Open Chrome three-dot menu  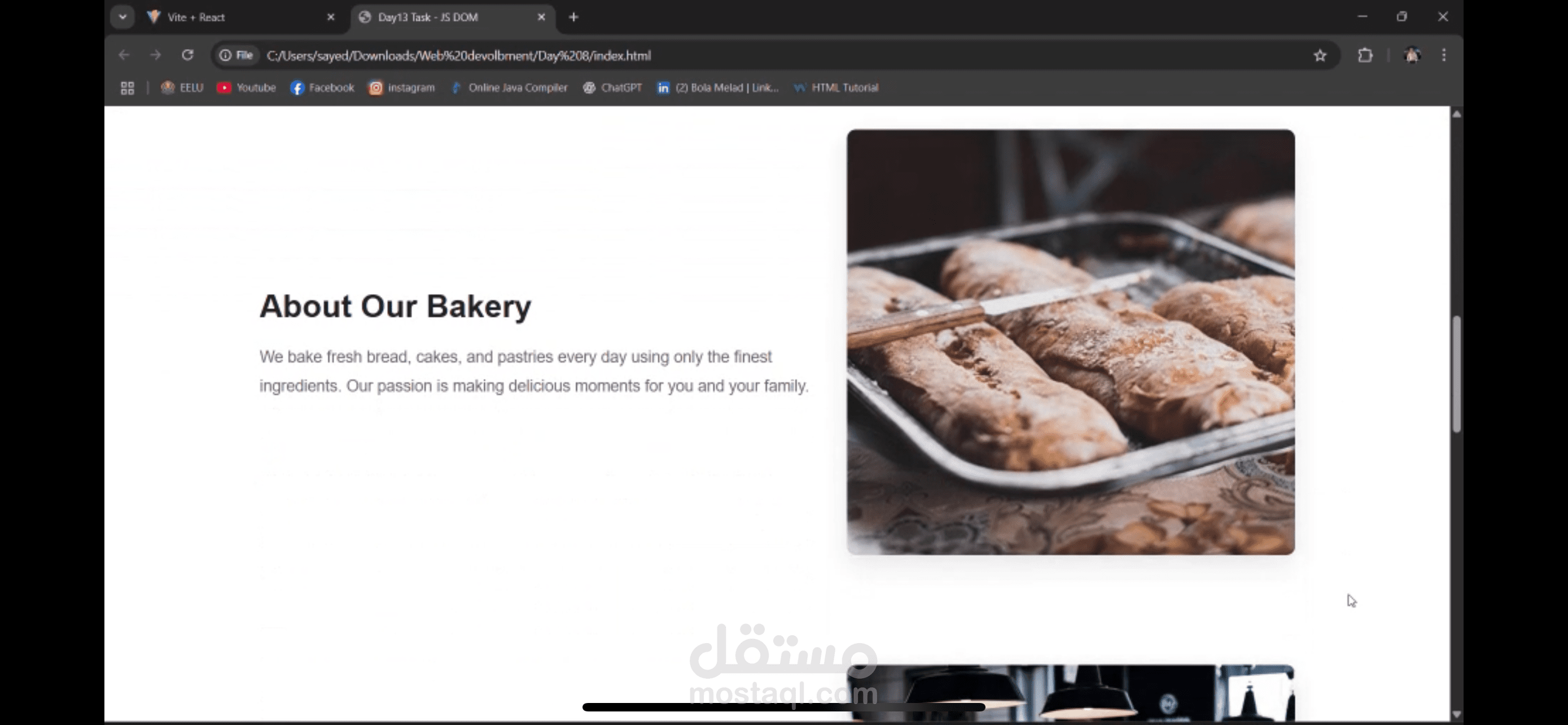(1444, 55)
